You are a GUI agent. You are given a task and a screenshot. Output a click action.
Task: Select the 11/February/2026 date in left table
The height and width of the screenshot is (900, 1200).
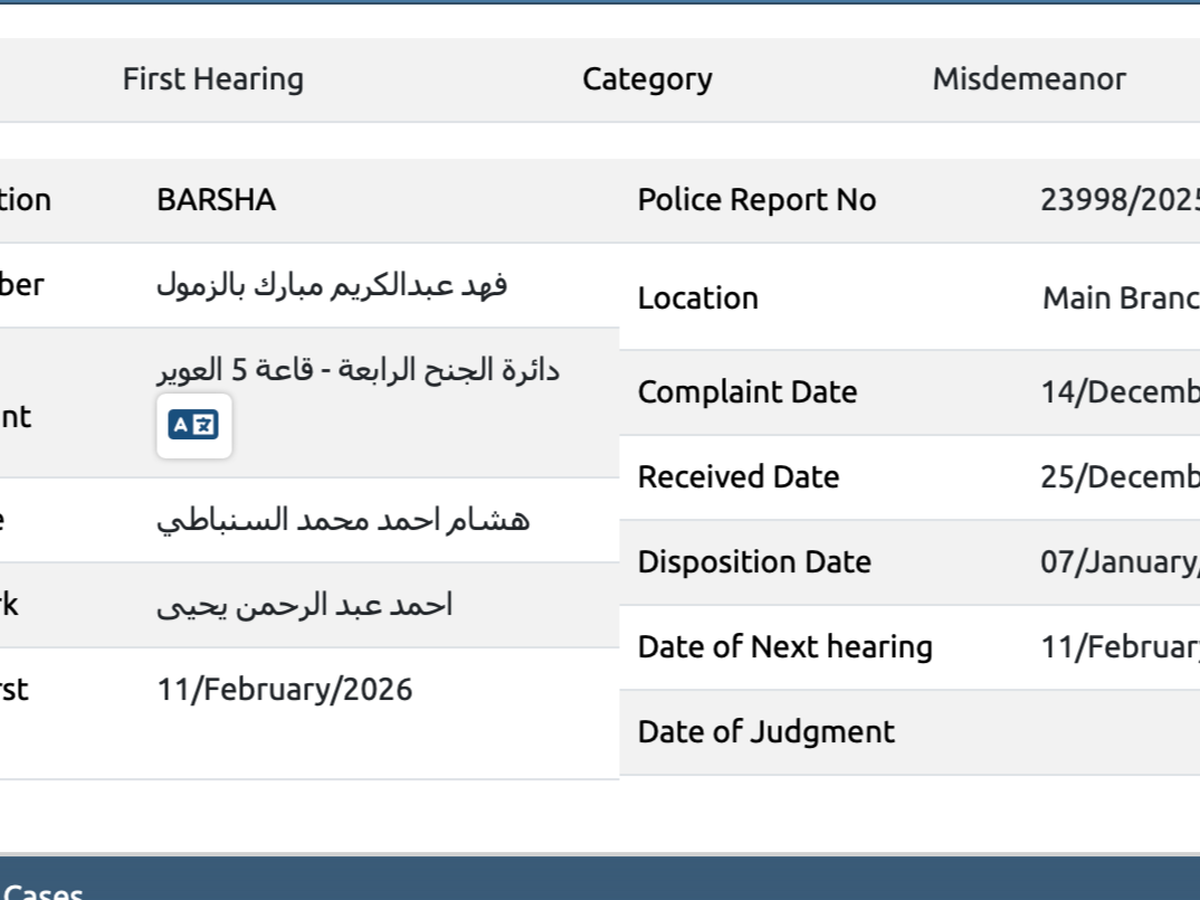[x=285, y=690]
